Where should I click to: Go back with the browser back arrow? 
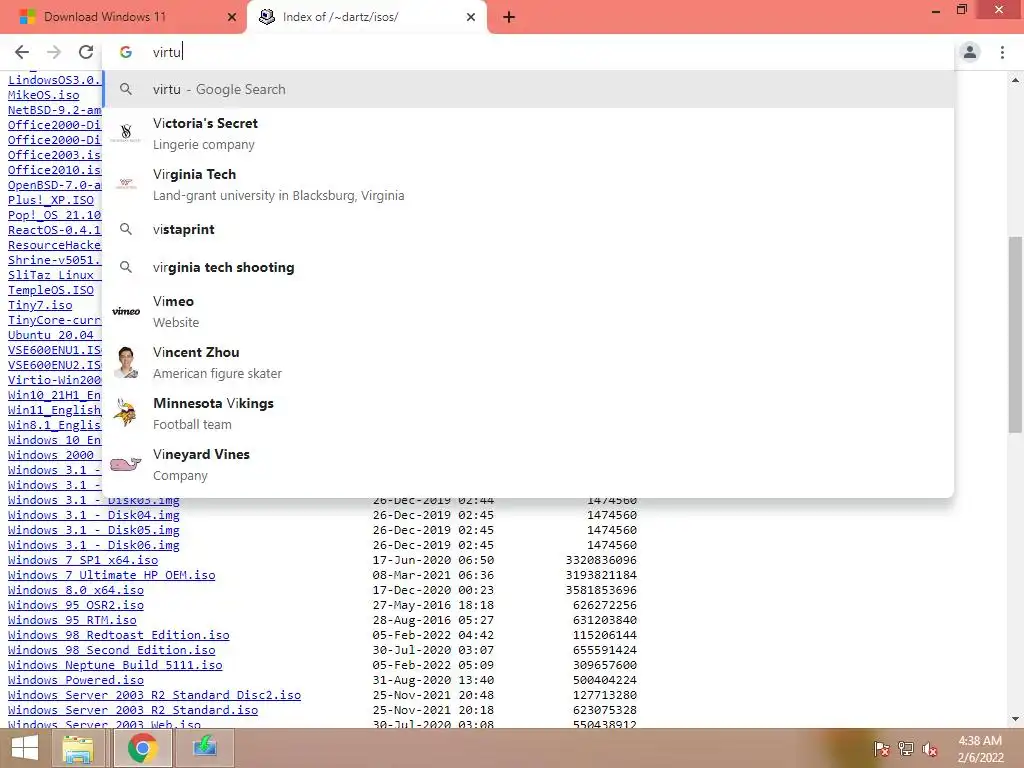point(22,52)
